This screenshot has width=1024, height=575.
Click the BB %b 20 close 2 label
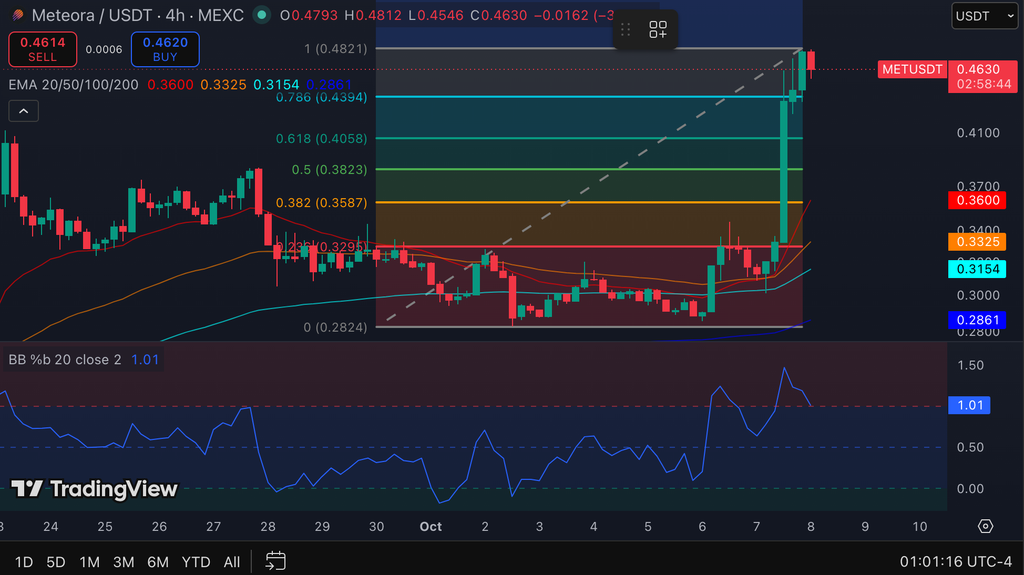click(x=65, y=359)
